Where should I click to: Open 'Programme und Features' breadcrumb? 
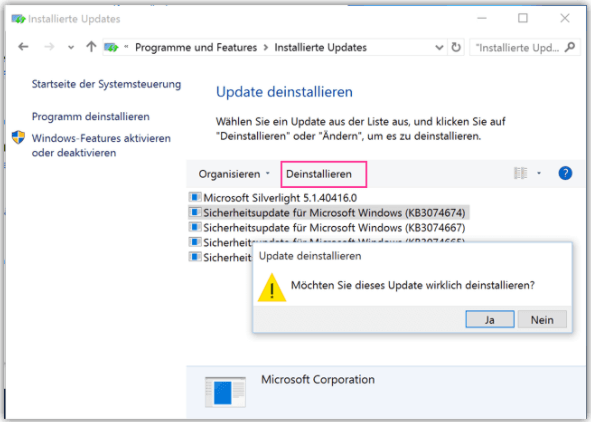point(196,47)
